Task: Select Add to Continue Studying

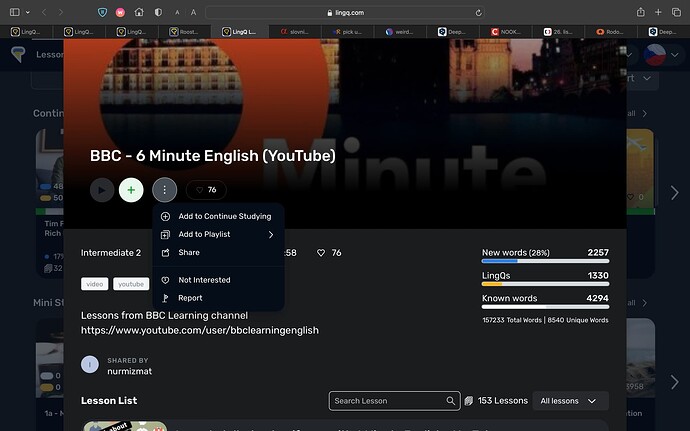Action: pyautogui.click(x=218, y=216)
